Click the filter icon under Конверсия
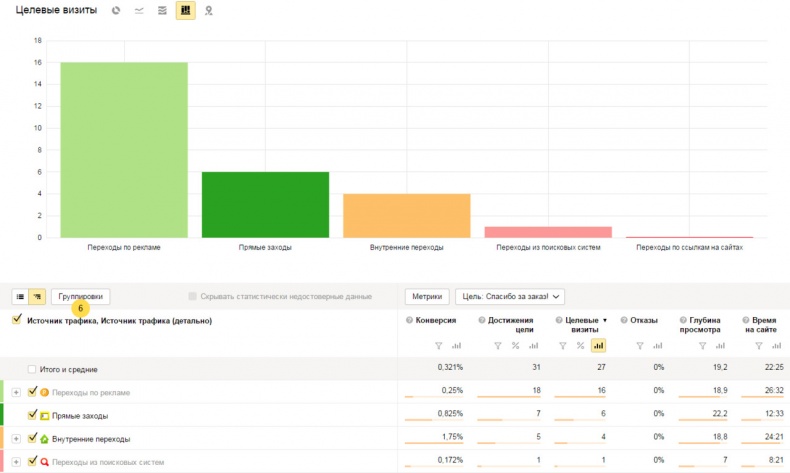Image resolution: width=790 pixels, height=473 pixels. tap(438, 346)
